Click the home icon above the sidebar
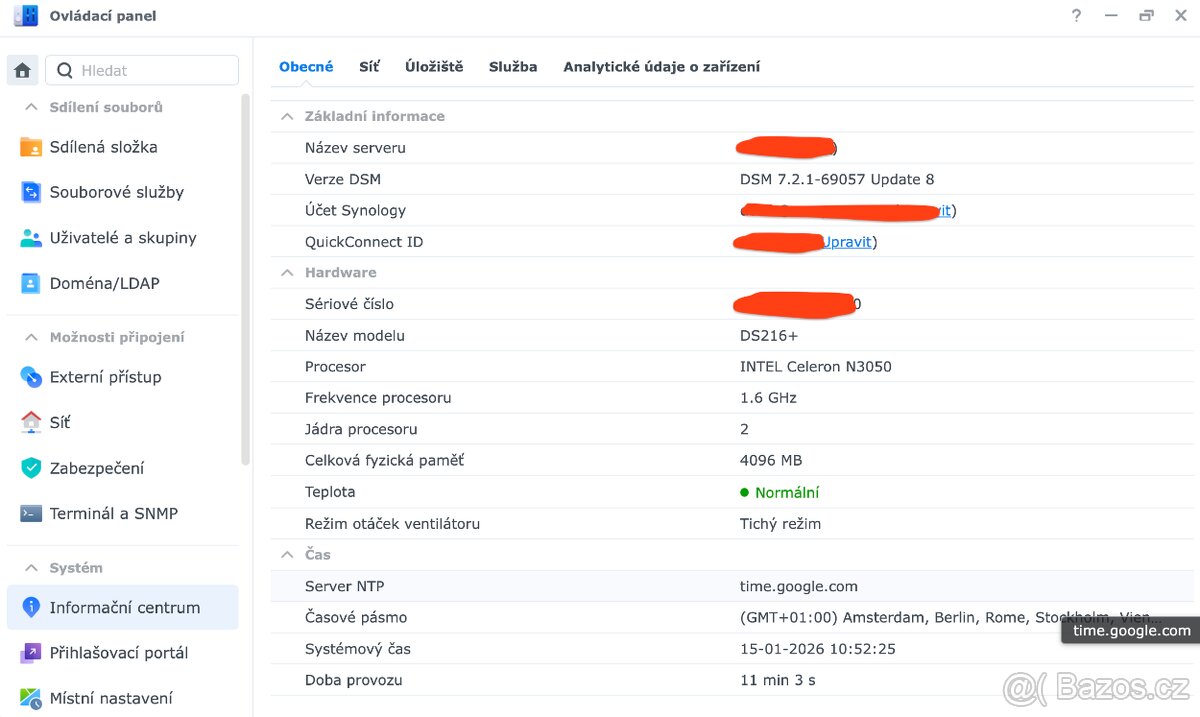Screen dimensions: 1200x717 click(x=22, y=70)
